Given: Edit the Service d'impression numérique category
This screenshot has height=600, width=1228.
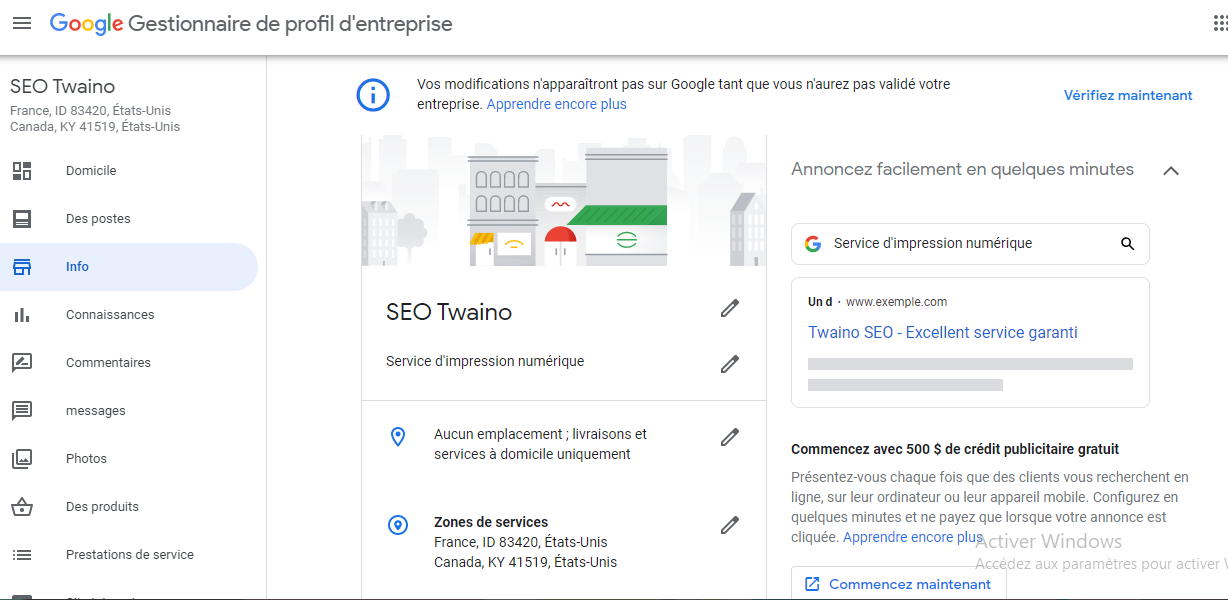Looking at the screenshot, I should coord(730,364).
